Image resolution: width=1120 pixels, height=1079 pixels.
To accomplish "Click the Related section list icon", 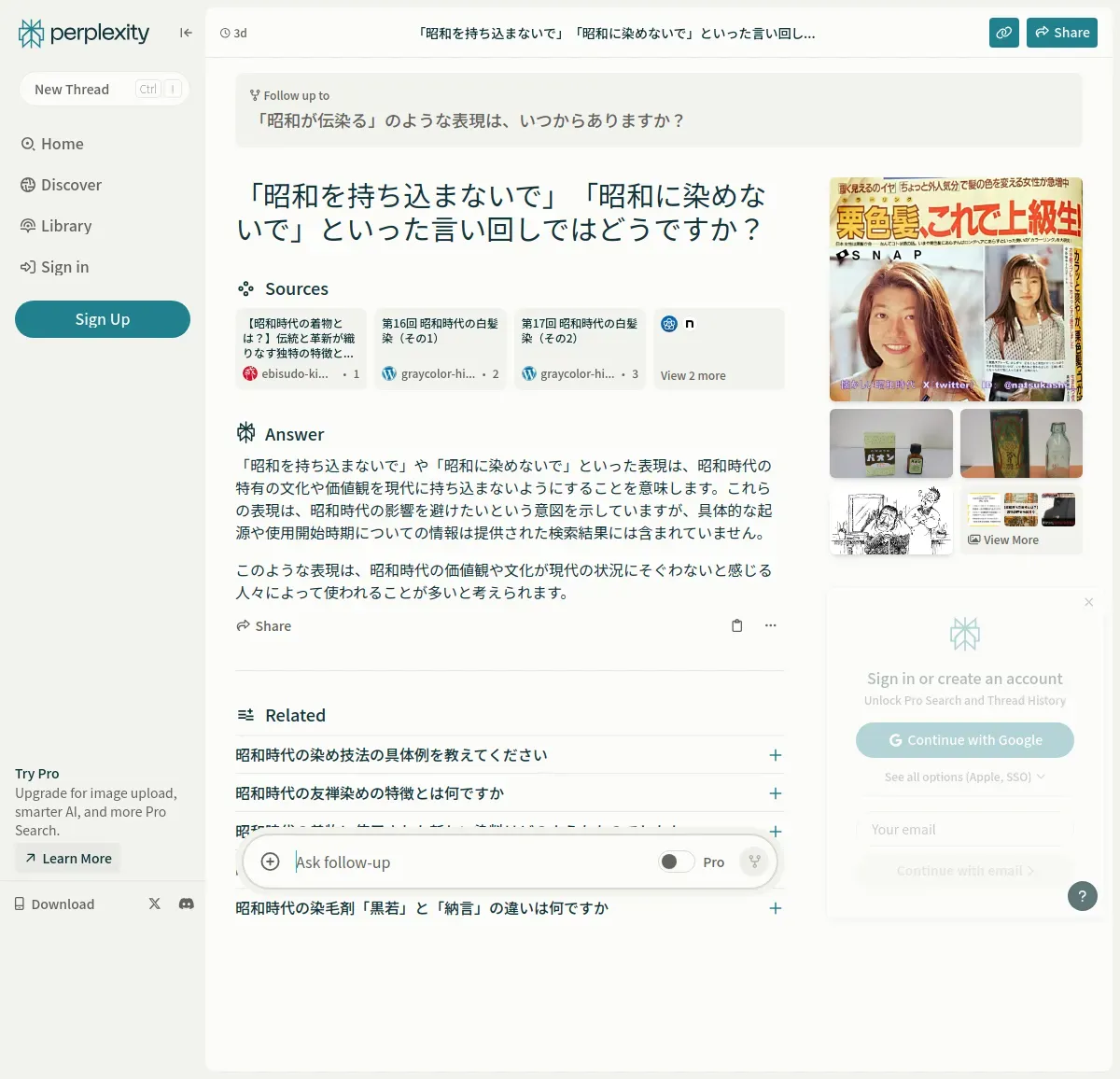I will click(x=245, y=715).
